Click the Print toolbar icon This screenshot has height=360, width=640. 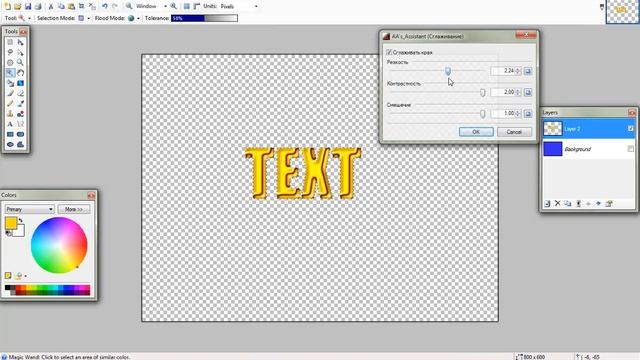(x=38, y=6)
